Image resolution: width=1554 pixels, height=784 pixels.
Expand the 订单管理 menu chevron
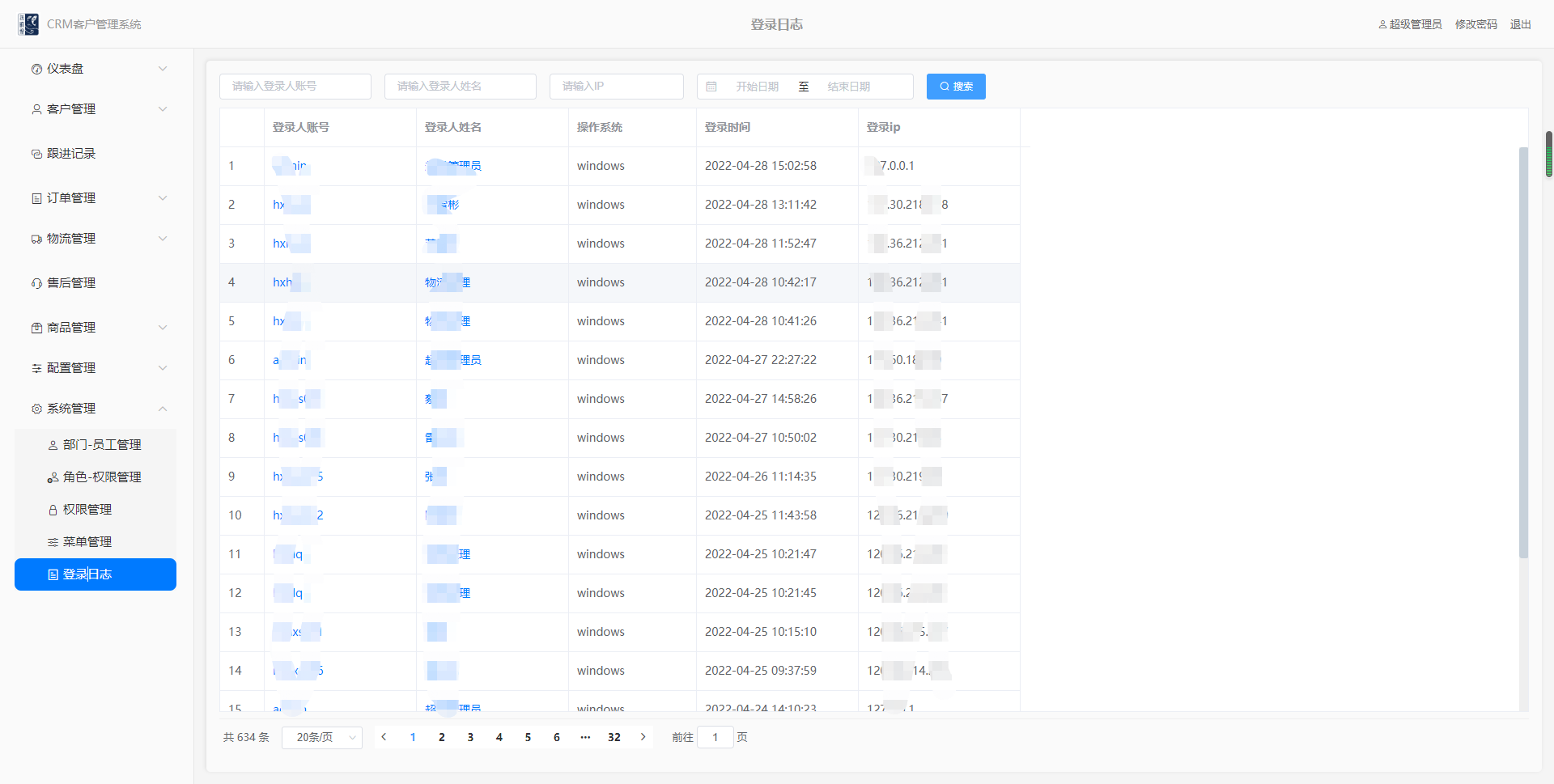(x=163, y=198)
